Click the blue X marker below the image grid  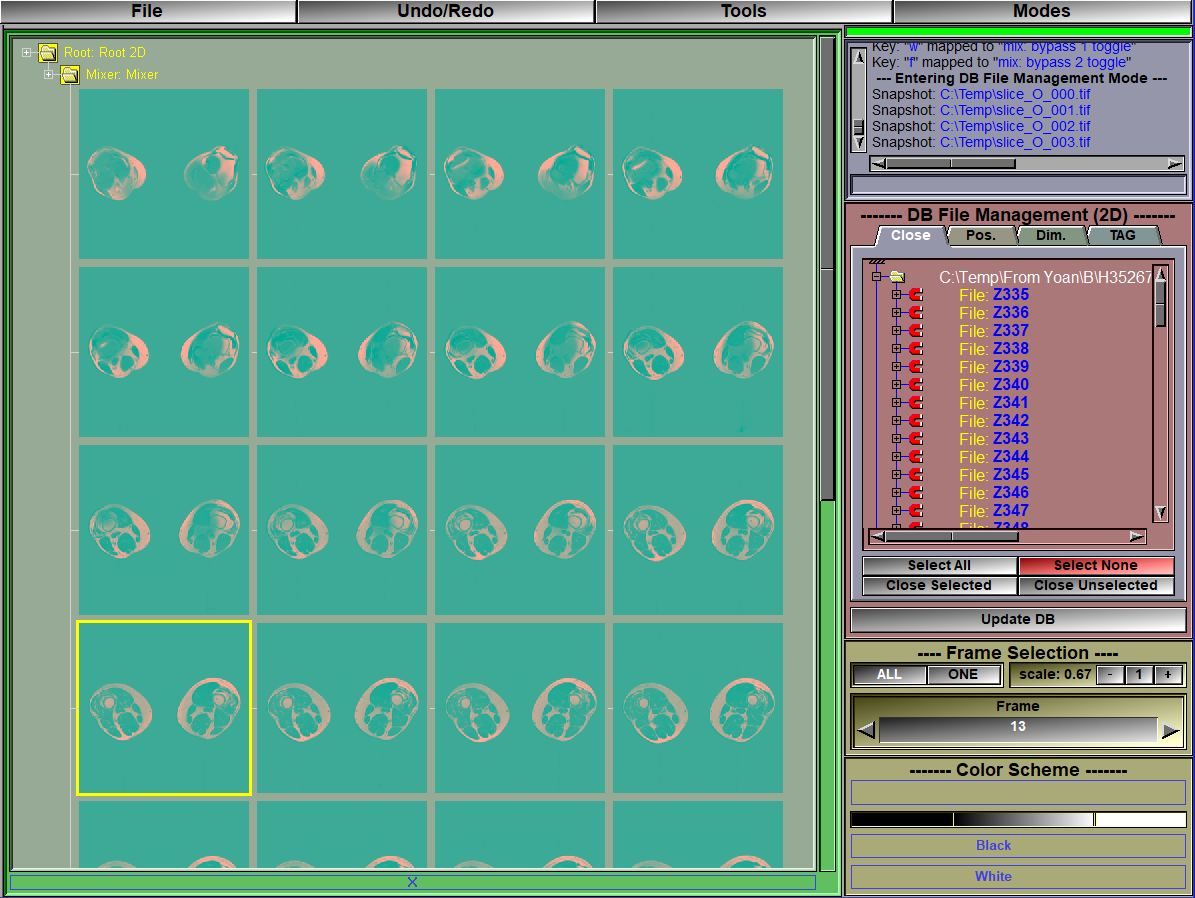coord(412,882)
